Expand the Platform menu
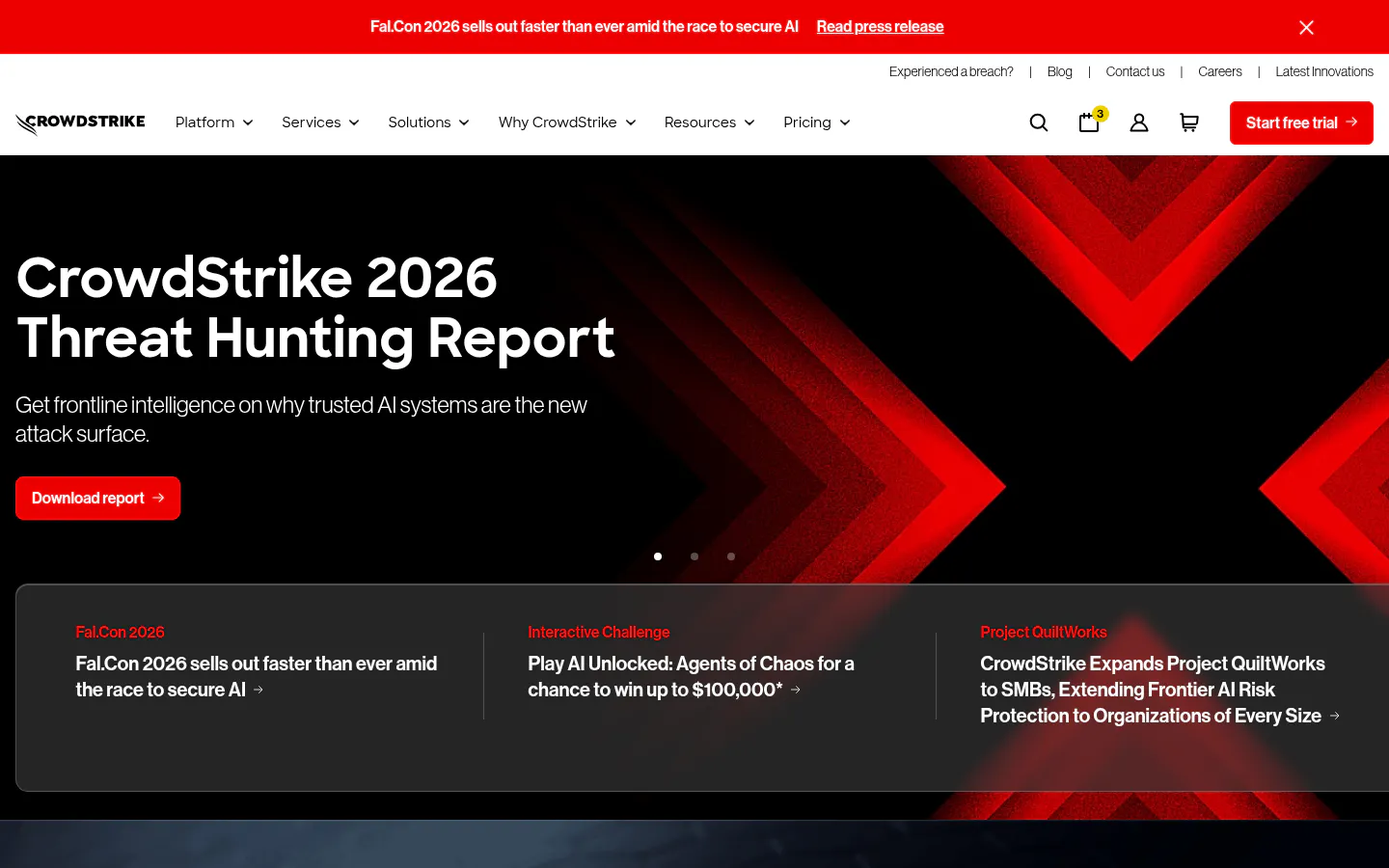The width and height of the screenshot is (1389, 868). [214, 122]
